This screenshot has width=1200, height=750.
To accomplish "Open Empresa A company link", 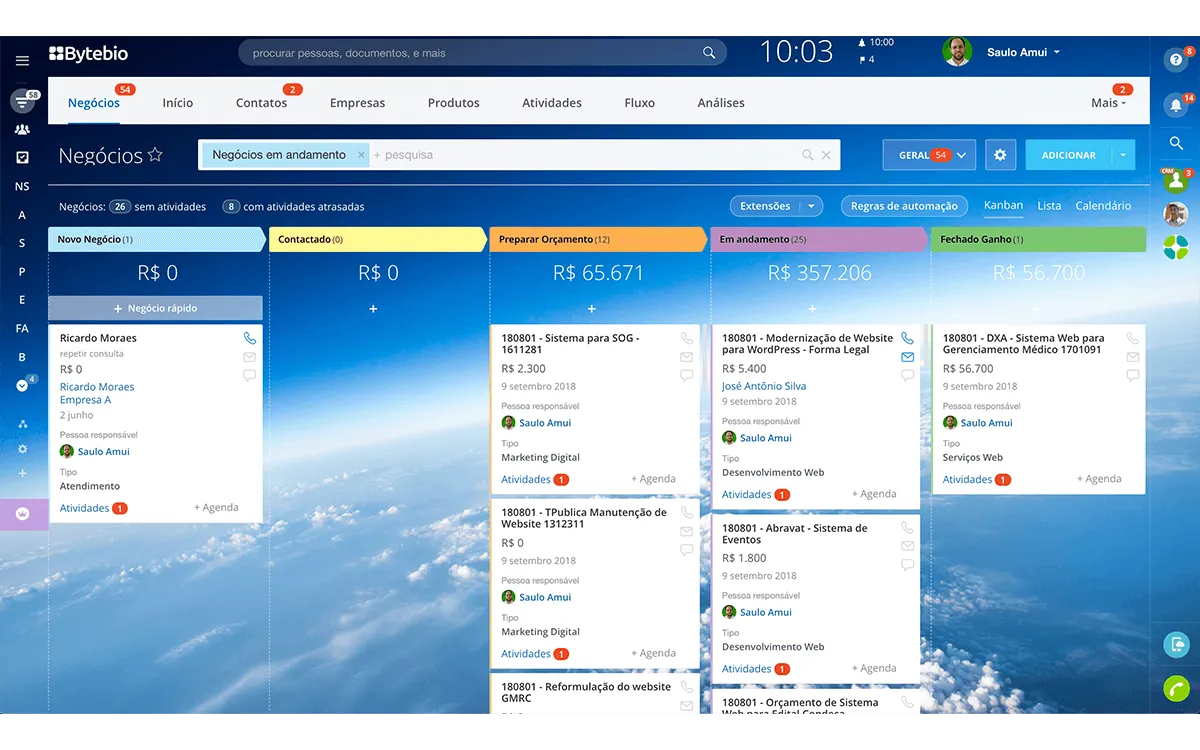I will (85, 400).
